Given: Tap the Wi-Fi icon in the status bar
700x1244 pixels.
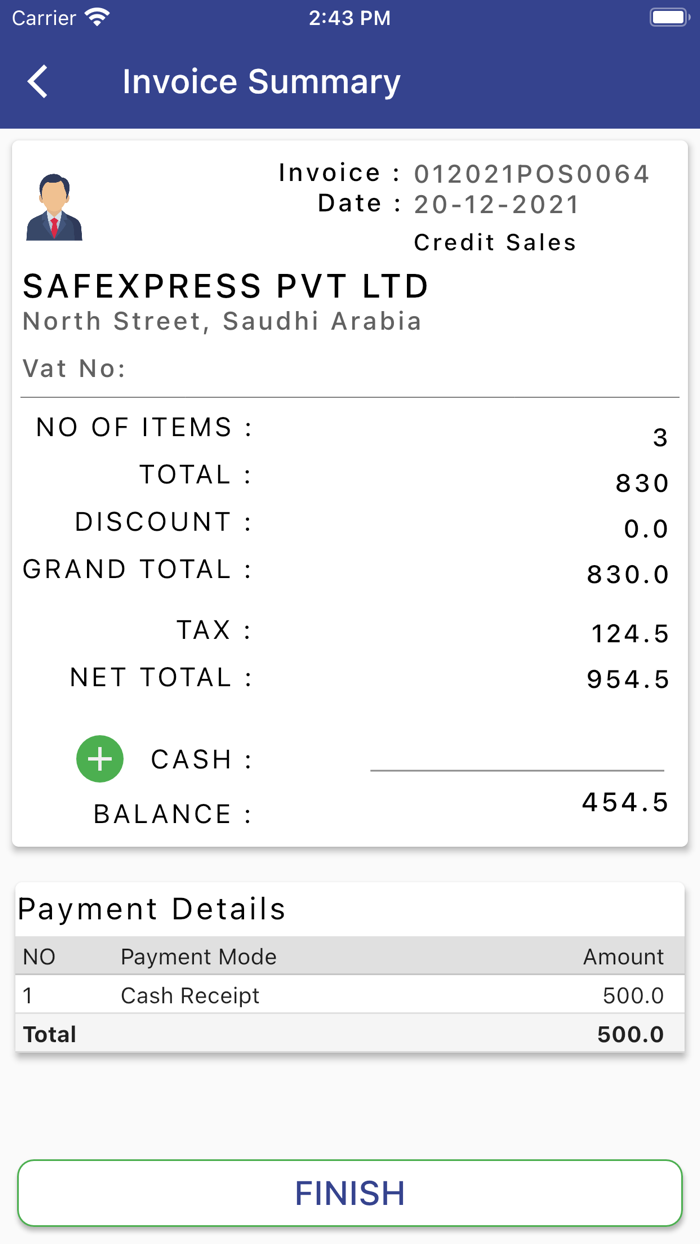Looking at the screenshot, I should [x=95, y=16].
